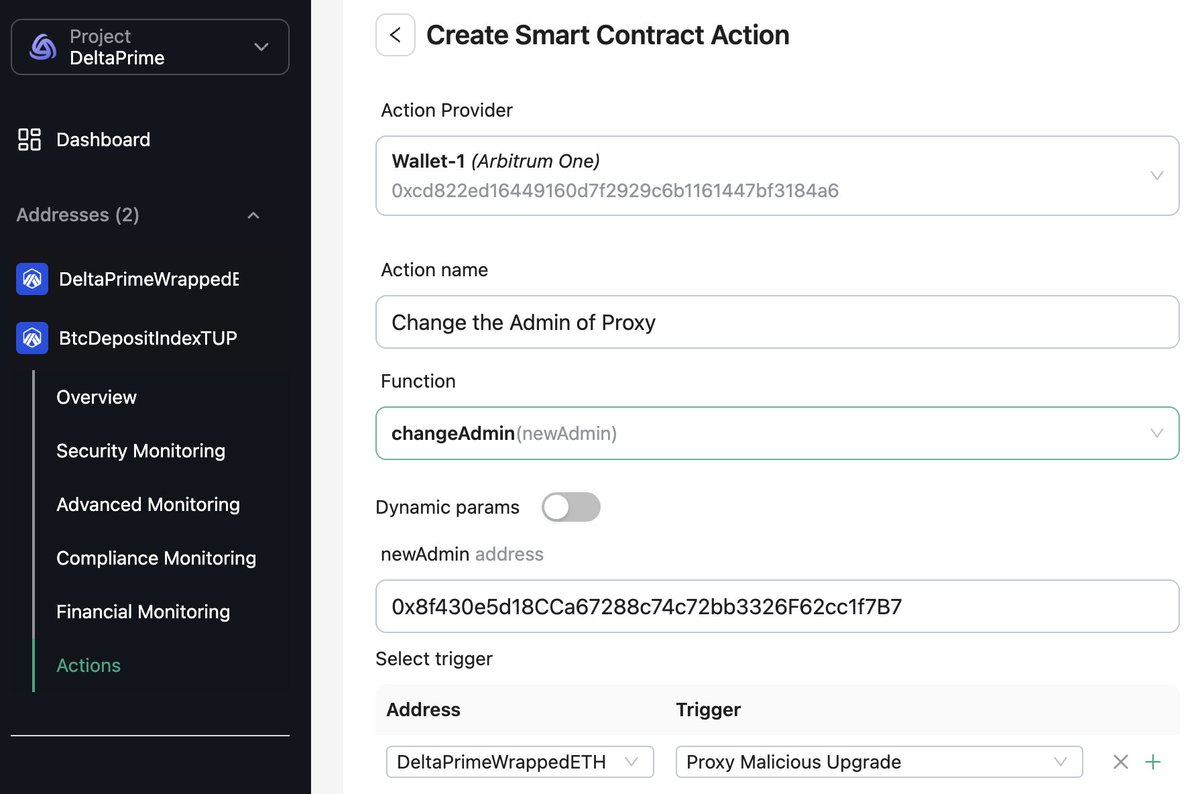Screen dimensions: 1200x794
Task: Remove the trigger row with X icon
Action: pyautogui.click(x=1121, y=762)
